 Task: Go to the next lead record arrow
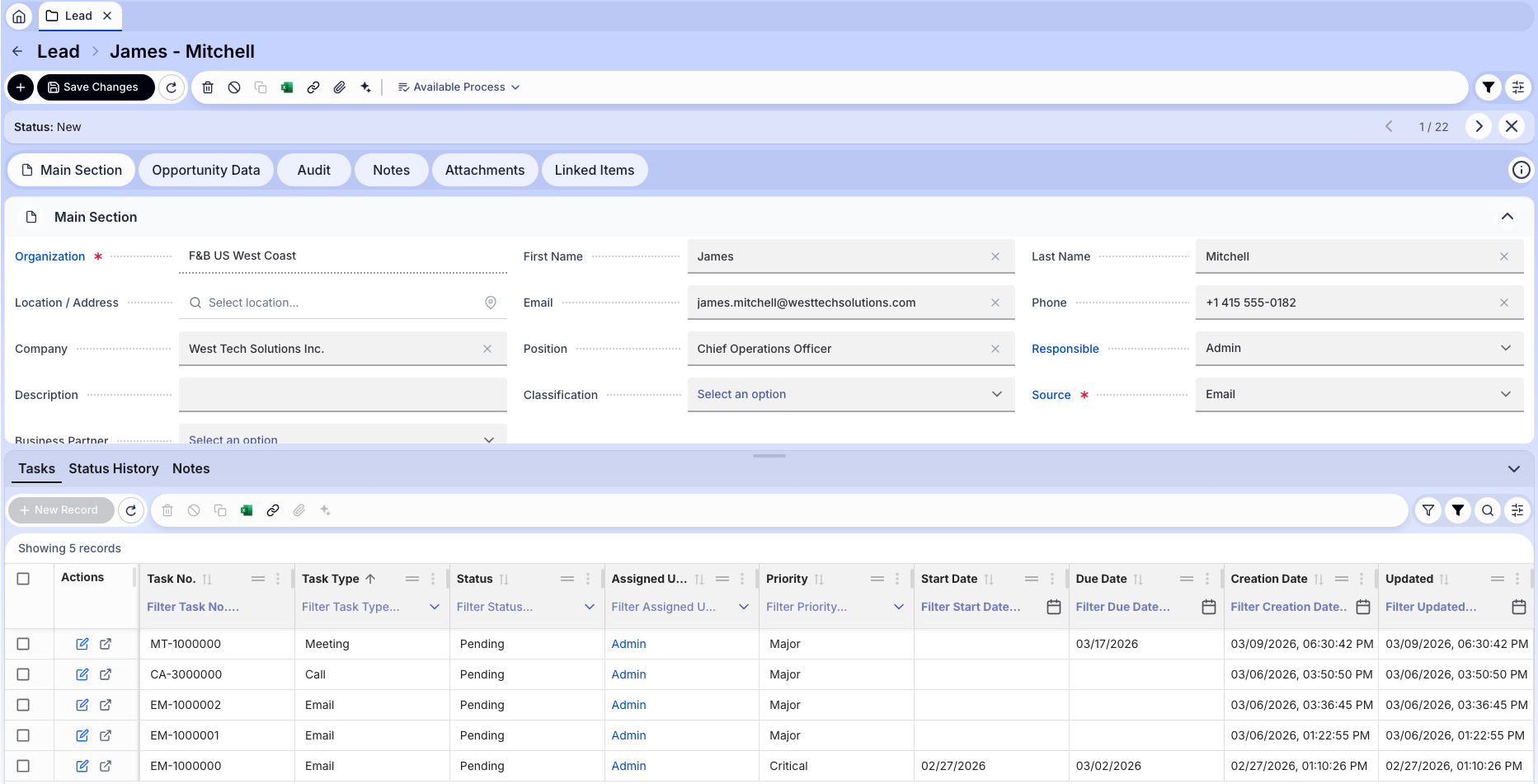pos(1479,127)
